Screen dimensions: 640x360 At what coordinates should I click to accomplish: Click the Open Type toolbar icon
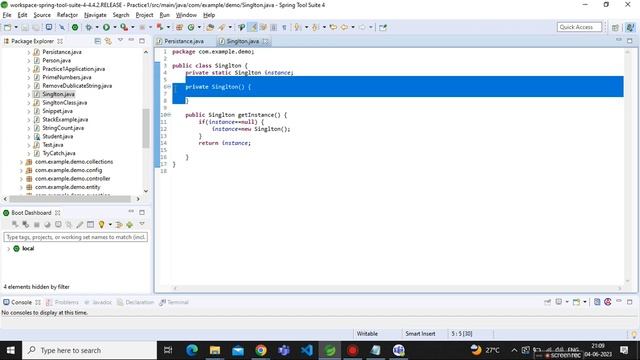pyautogui.click(x=210, y=27)
